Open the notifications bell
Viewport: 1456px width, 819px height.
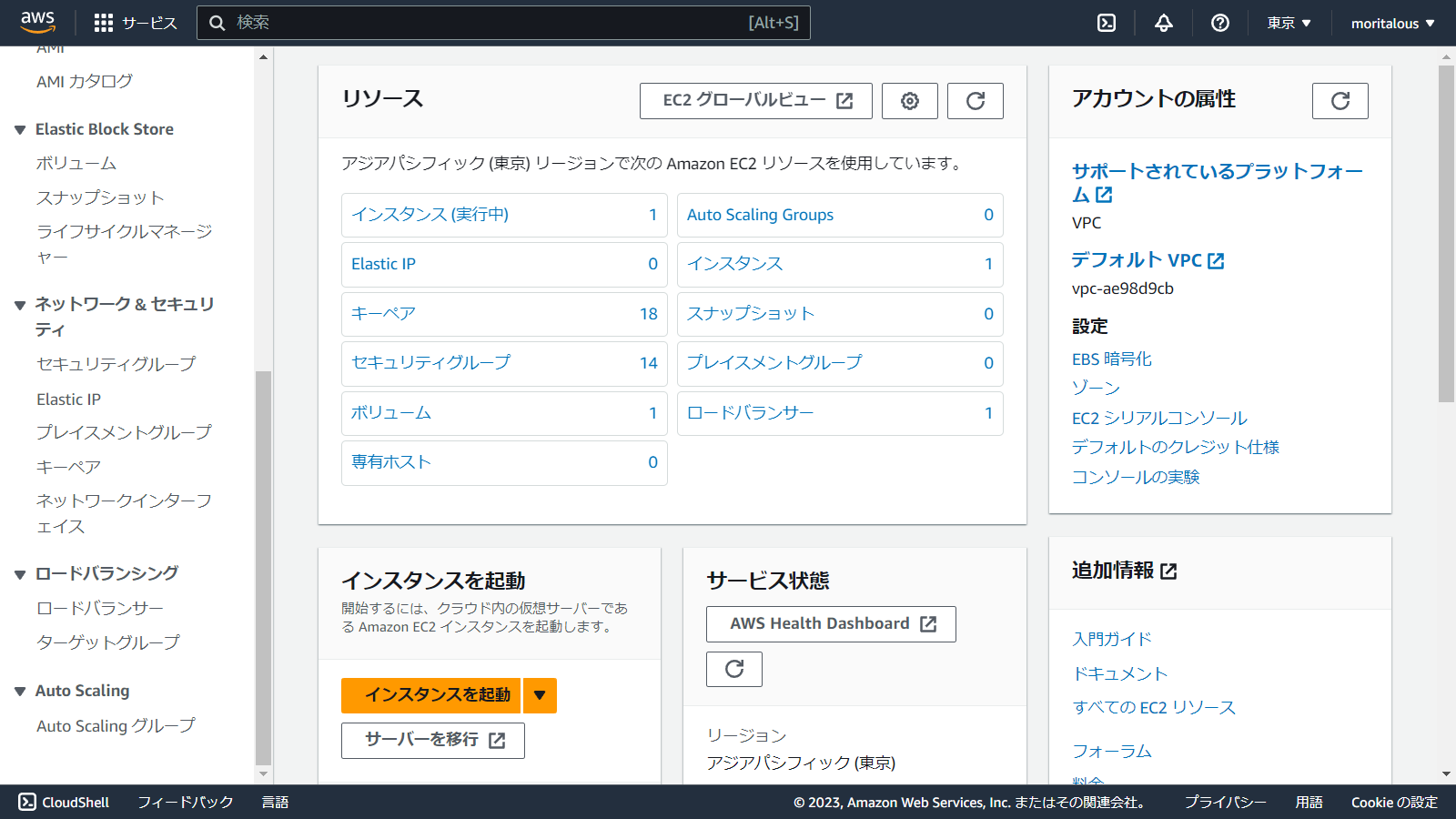(1163, 23)
